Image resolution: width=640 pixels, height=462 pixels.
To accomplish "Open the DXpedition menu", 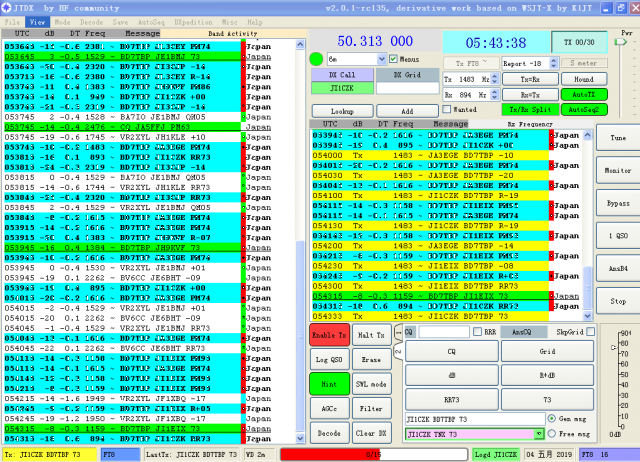I will 193,22.
